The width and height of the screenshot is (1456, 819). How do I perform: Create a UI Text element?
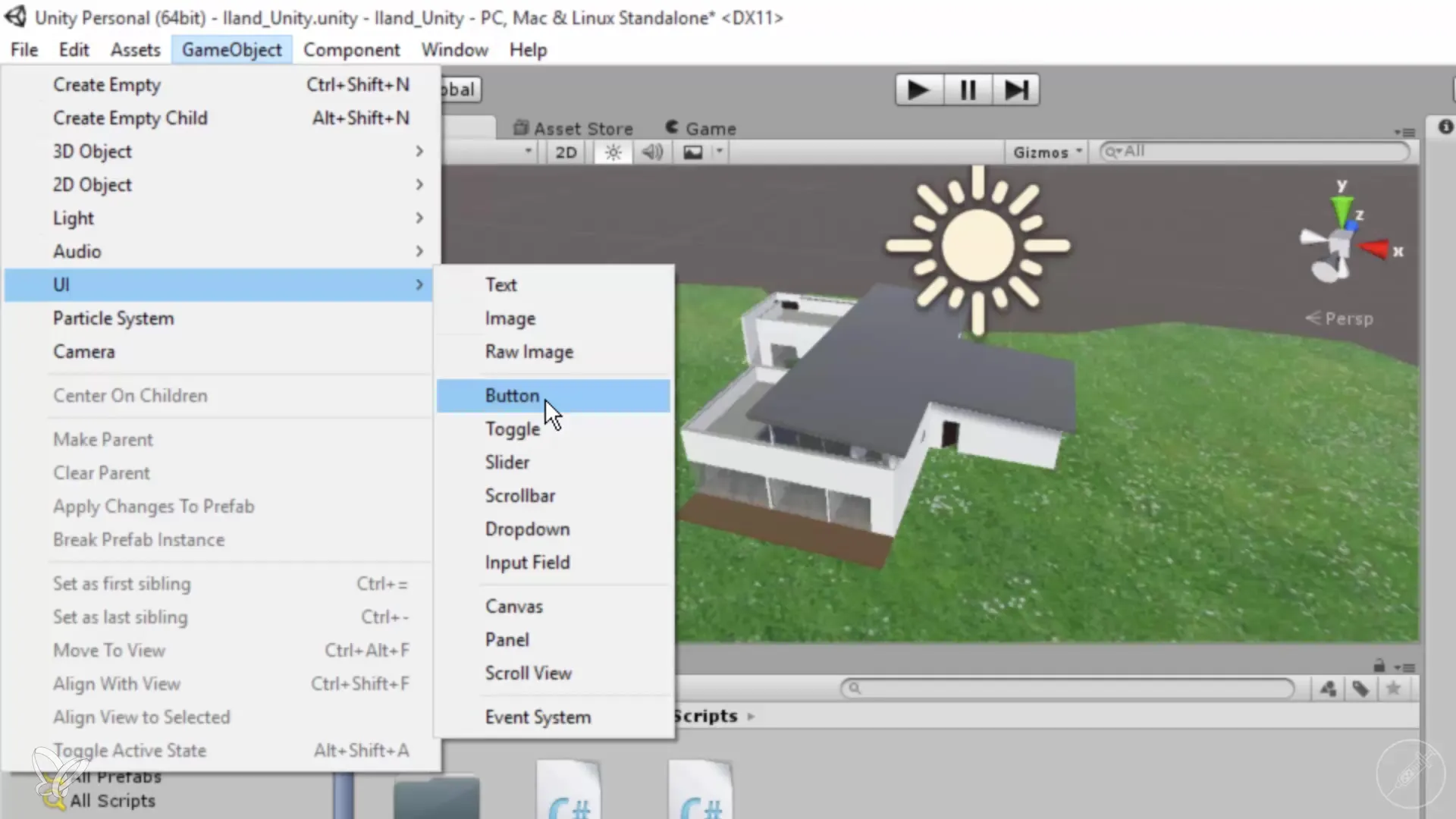tap(554, 285)
